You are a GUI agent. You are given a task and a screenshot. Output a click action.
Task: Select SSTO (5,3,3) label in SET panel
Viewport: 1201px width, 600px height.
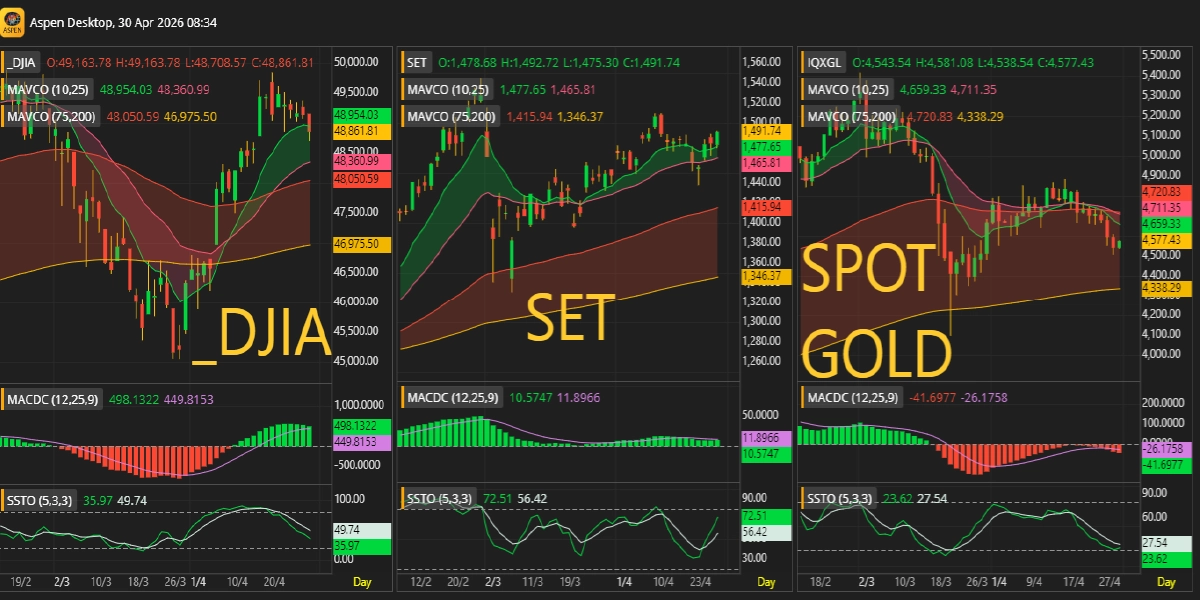coord(439,498)
